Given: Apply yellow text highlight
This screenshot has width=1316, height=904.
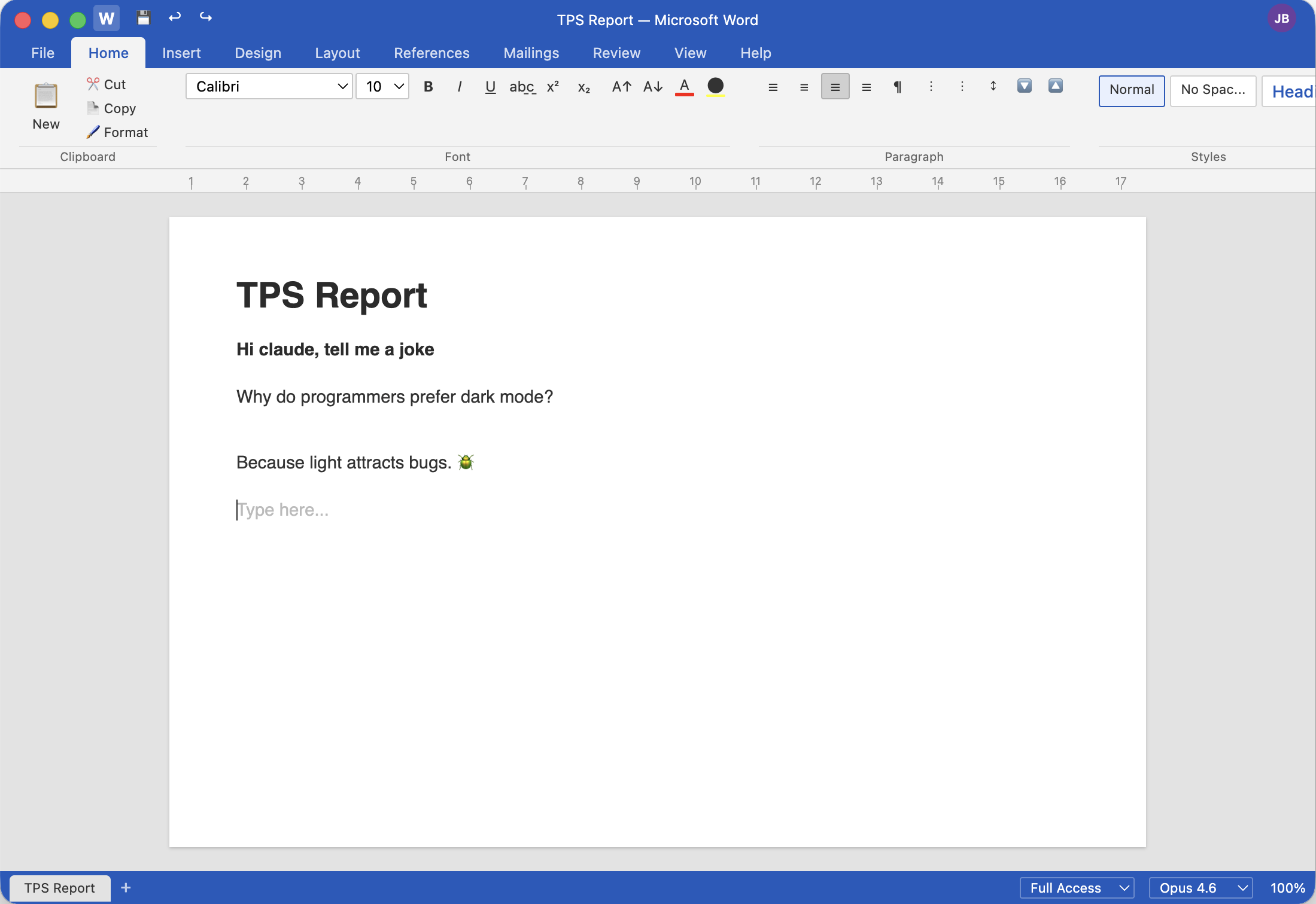Looking at the screenshot, I should 715,87.
